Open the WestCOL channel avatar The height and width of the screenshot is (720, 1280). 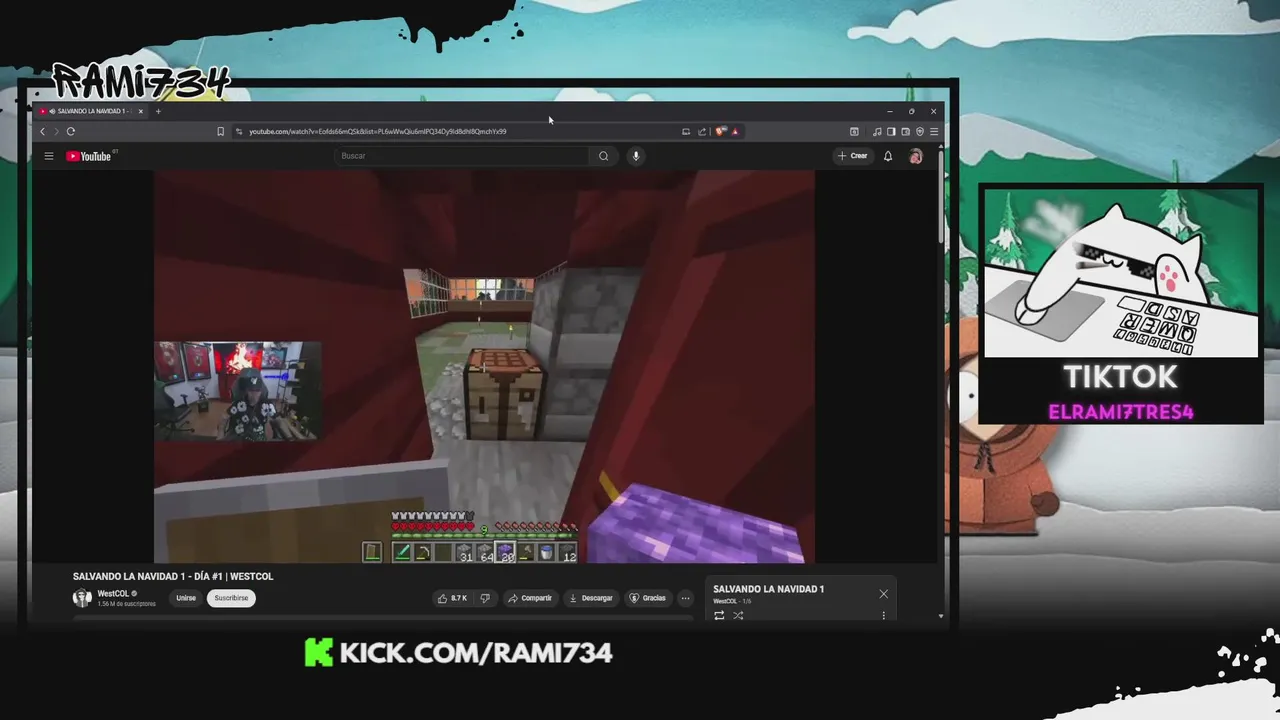[82, 598]
